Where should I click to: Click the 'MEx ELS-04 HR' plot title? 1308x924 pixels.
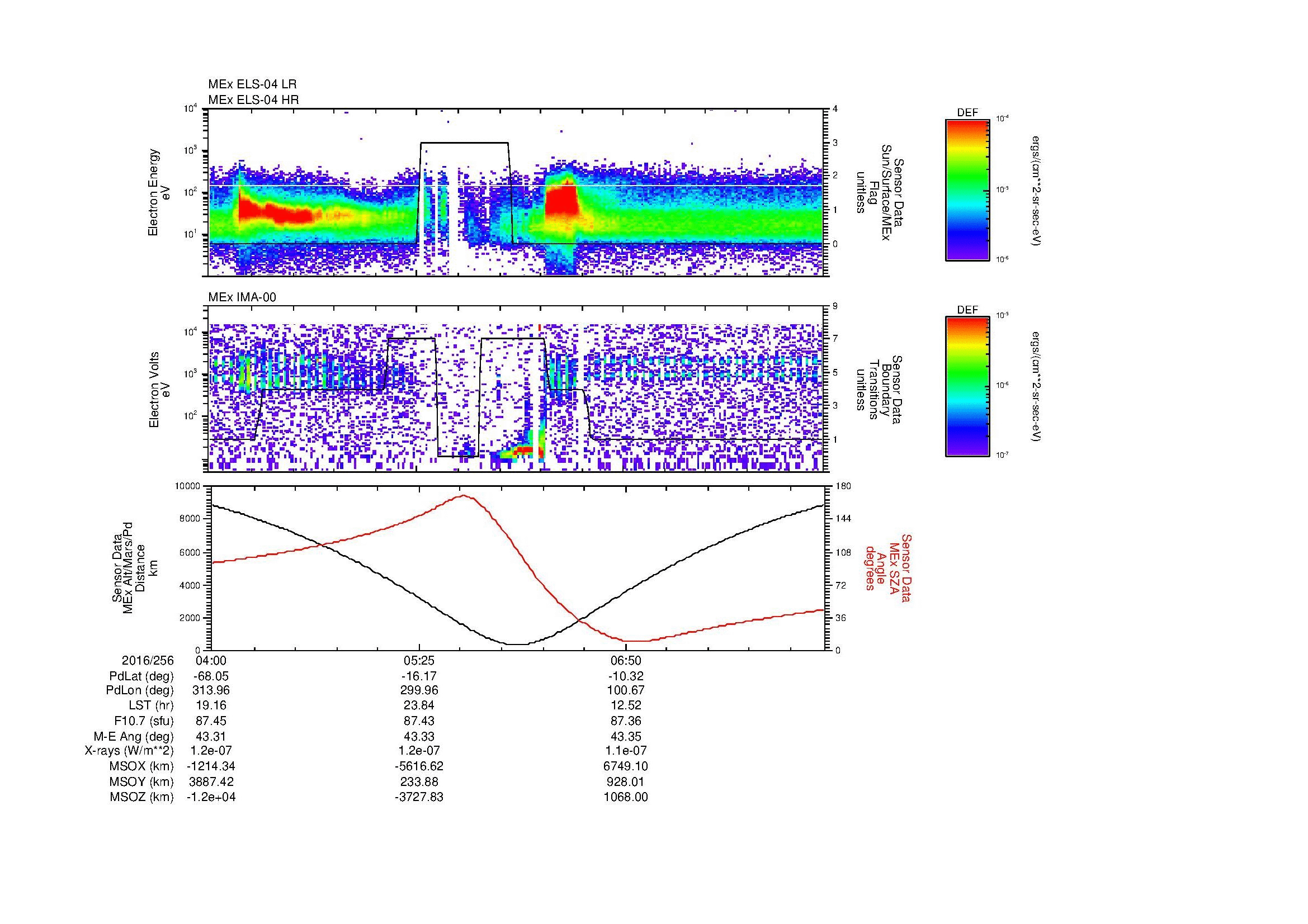pyautogui.click(x=253, y=99)
